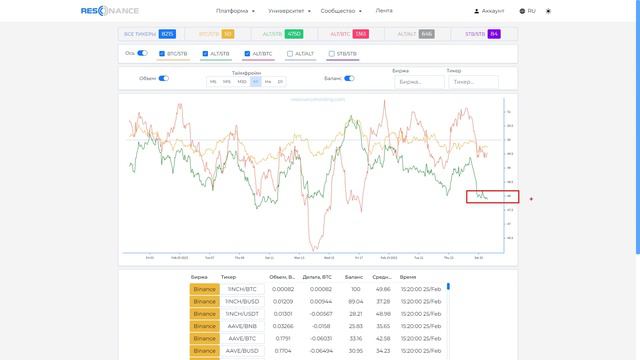Image resolution: width=640 pixels, height=360 pixels.
Task: Select the yellow BTC/STB ticker tab
Action: tap(217, 34)
